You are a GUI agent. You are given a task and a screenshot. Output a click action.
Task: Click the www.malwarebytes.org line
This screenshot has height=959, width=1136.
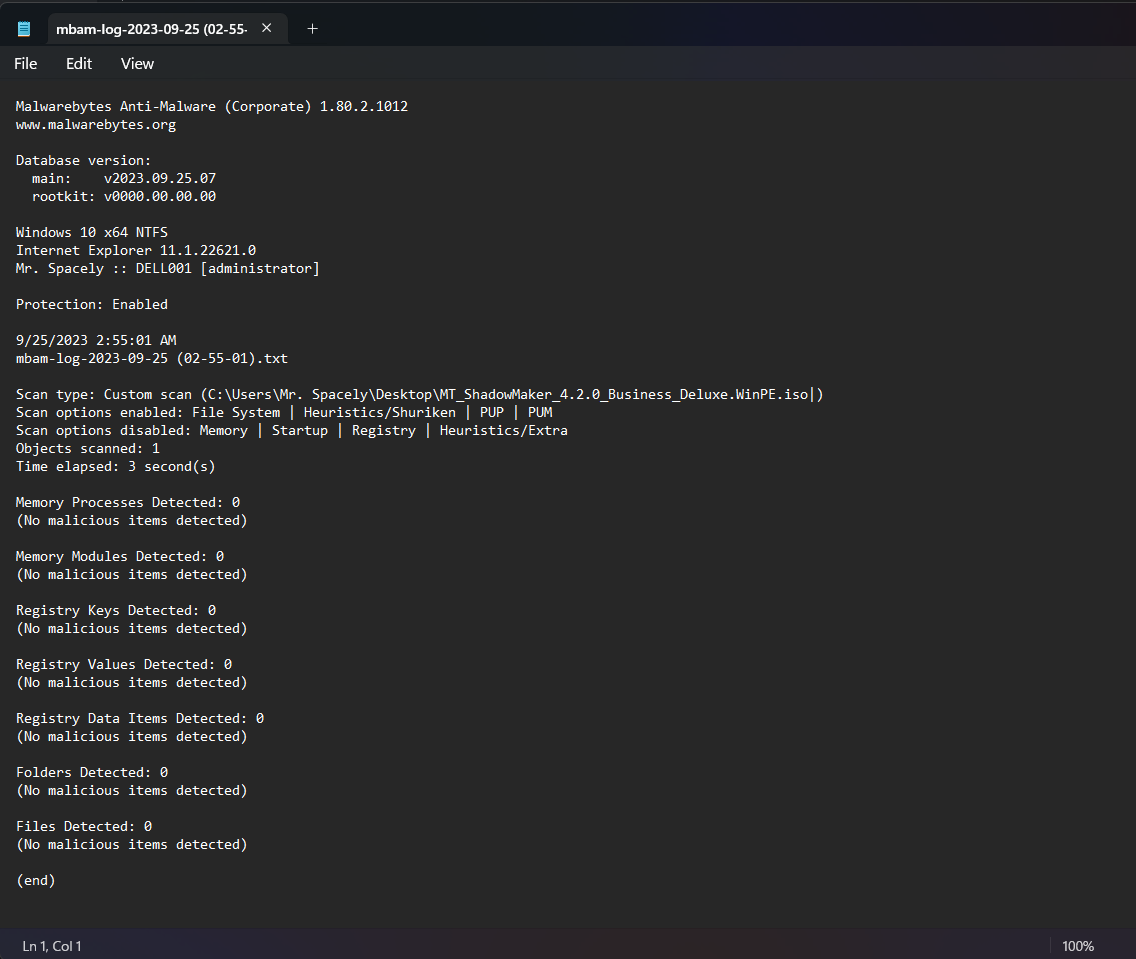pos(96,125)
